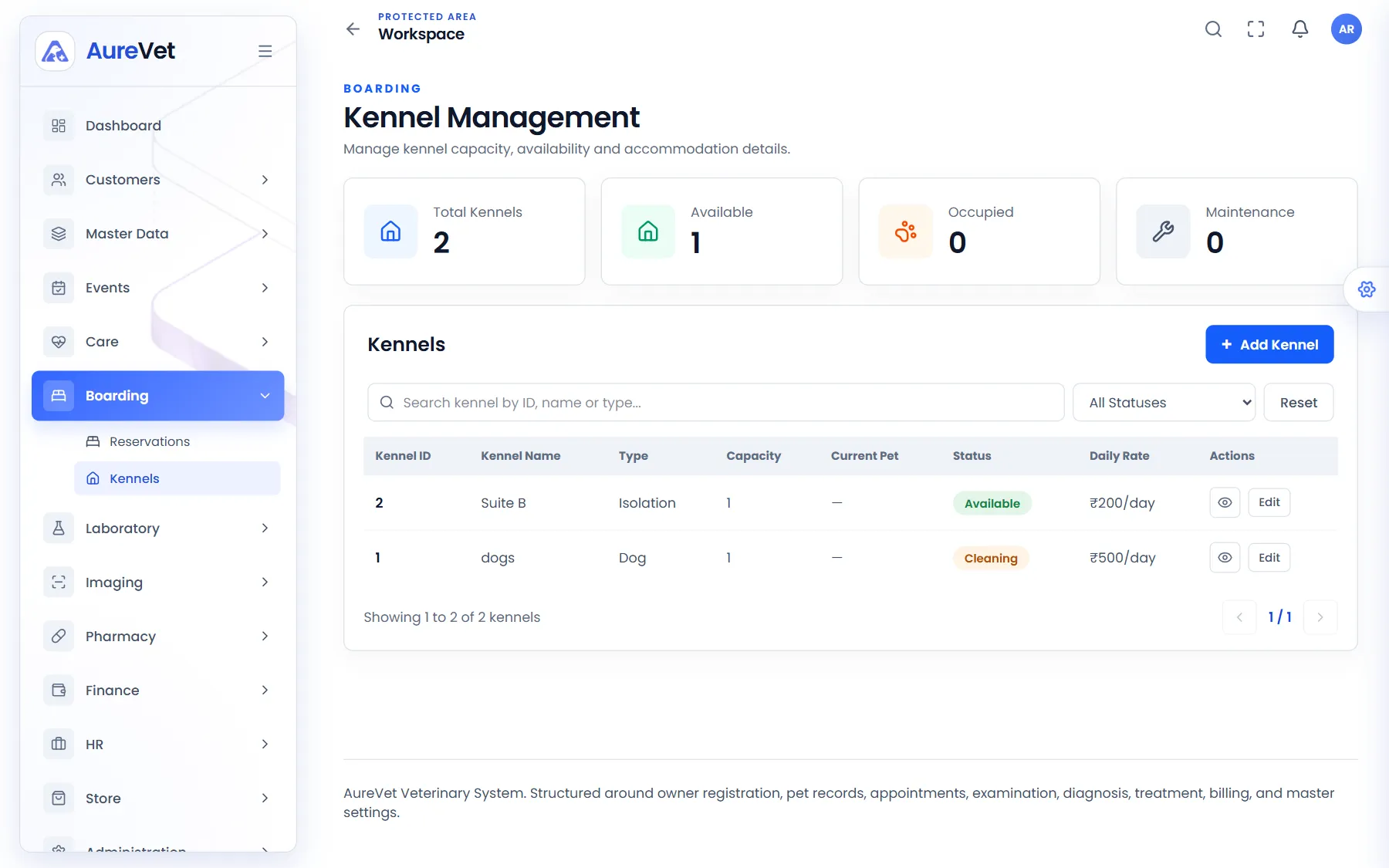Expand the Finance menu

pos(158,691)
